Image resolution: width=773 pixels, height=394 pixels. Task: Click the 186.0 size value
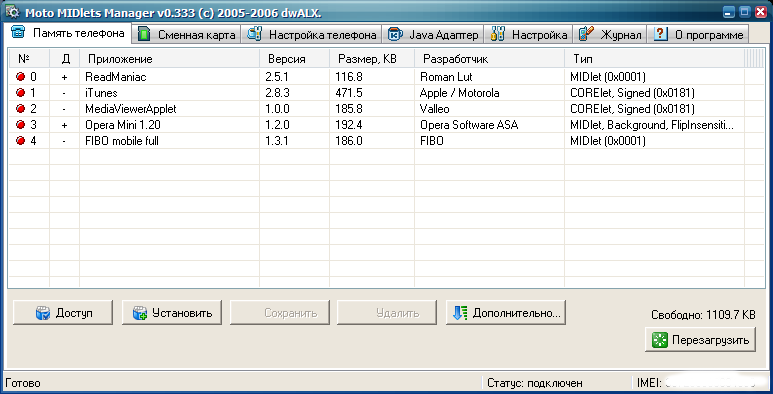[x=349, y=141]
